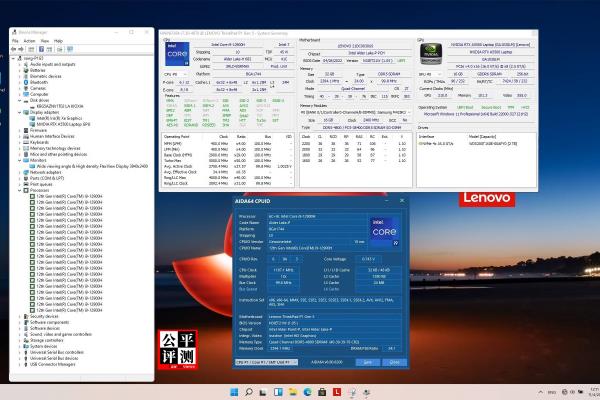This screenshot has width=600, height=400.
Task: Open Task View from the taskbar
Action: [x=263, y=392]
